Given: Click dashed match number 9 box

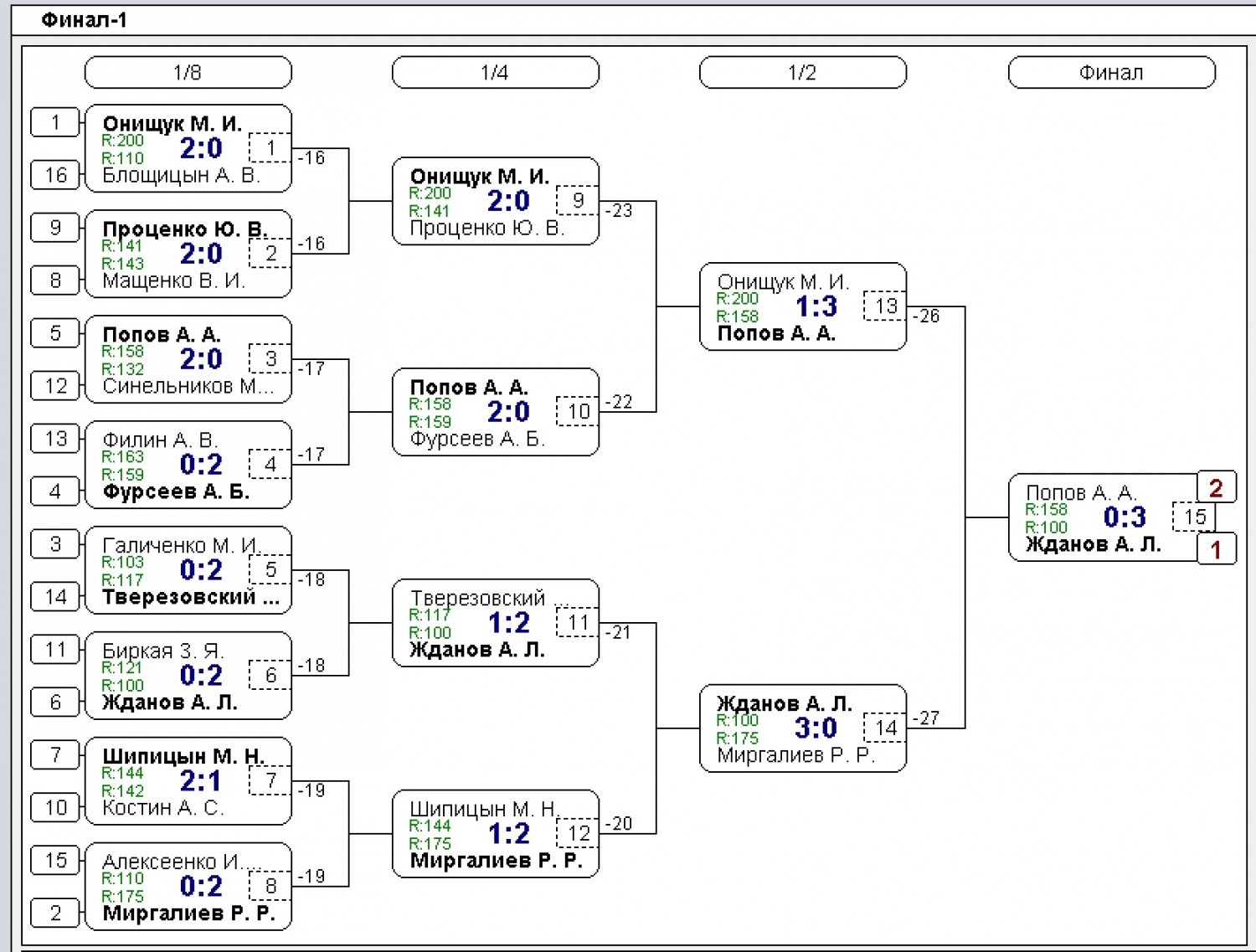Looking at the screenshot, I should tap(578, 201).
